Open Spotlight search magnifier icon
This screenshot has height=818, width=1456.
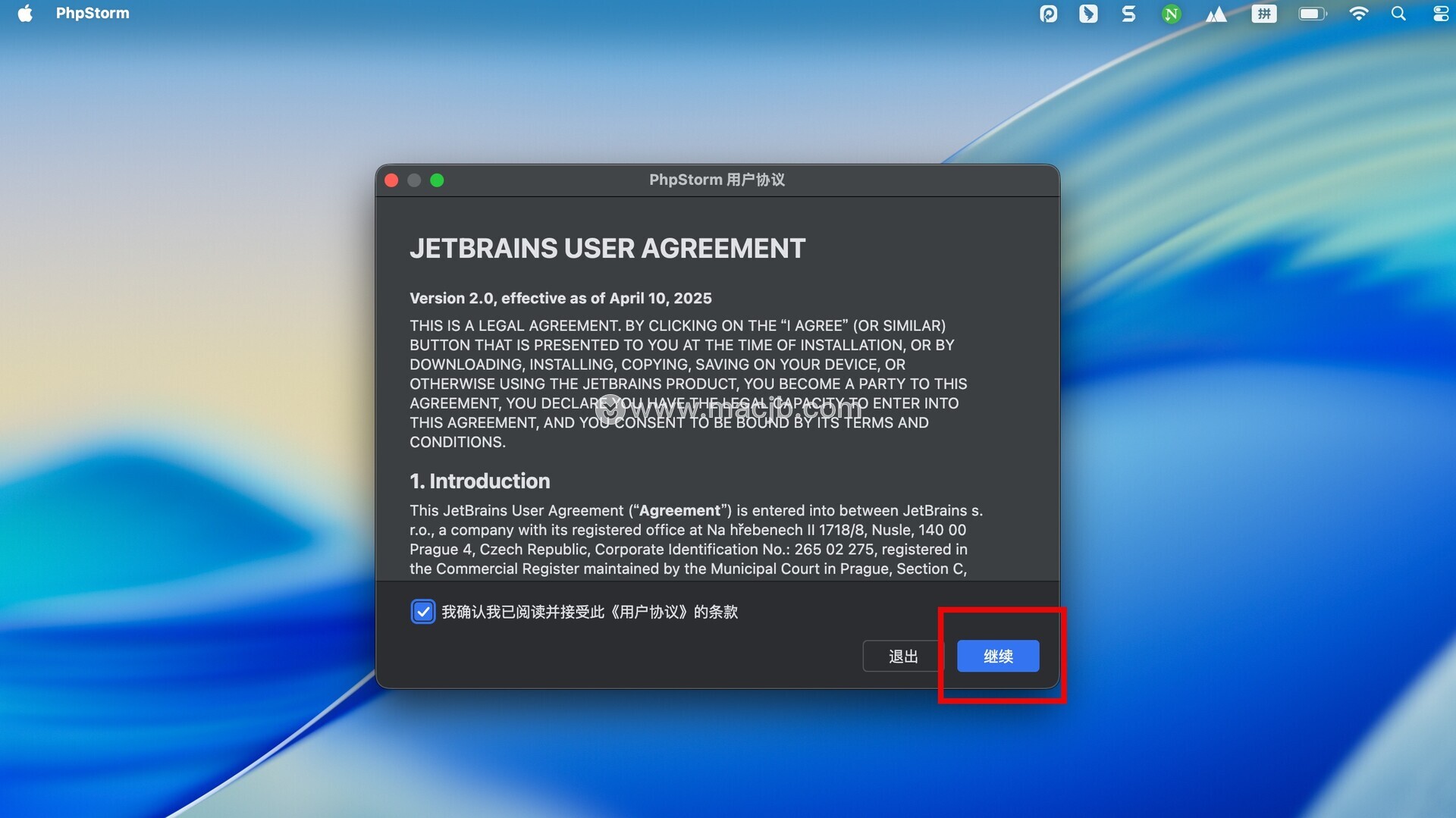(x=1398, y=13)
